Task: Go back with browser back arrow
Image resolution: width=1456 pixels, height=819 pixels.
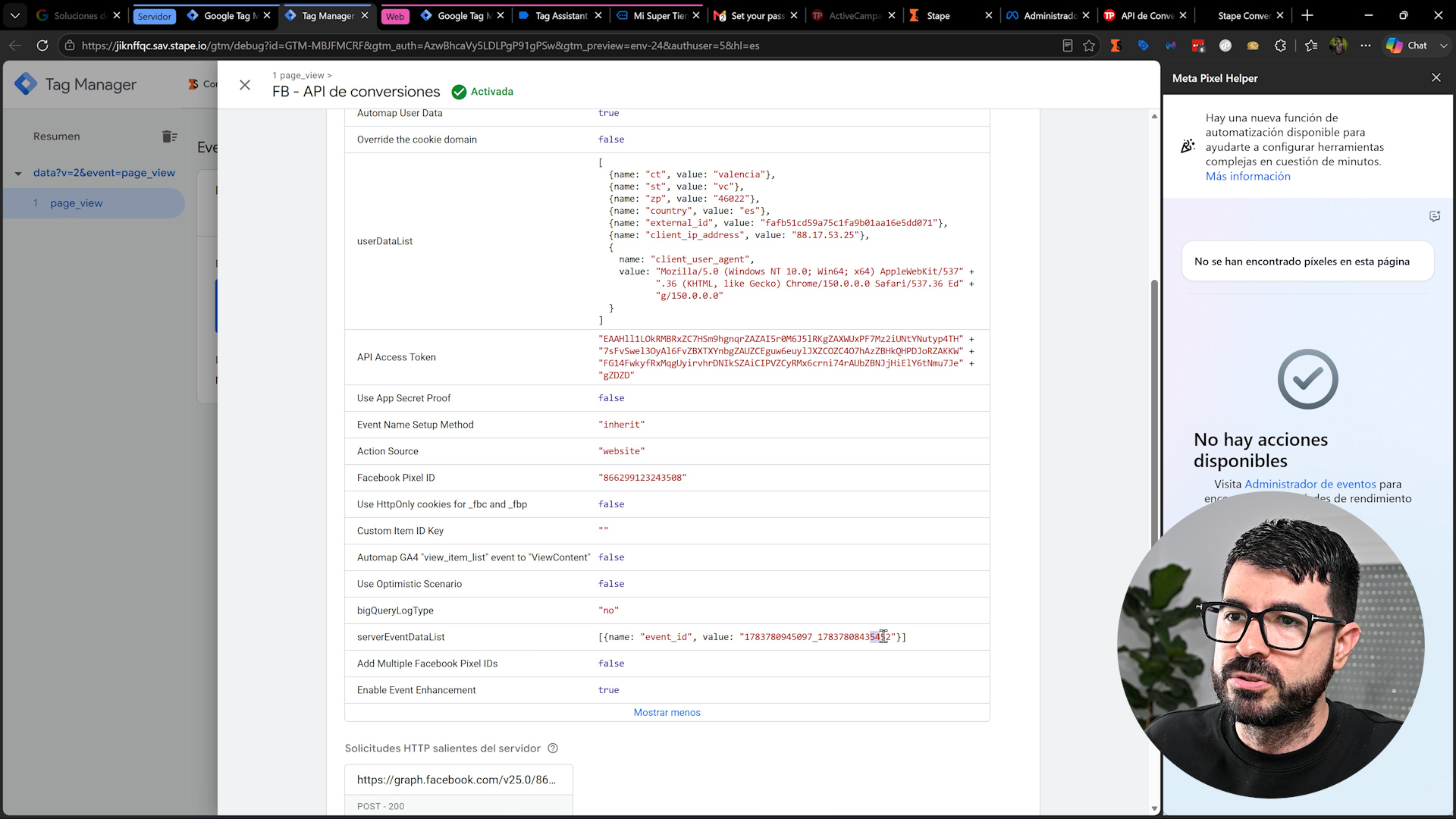Action: tap(15, 45)
